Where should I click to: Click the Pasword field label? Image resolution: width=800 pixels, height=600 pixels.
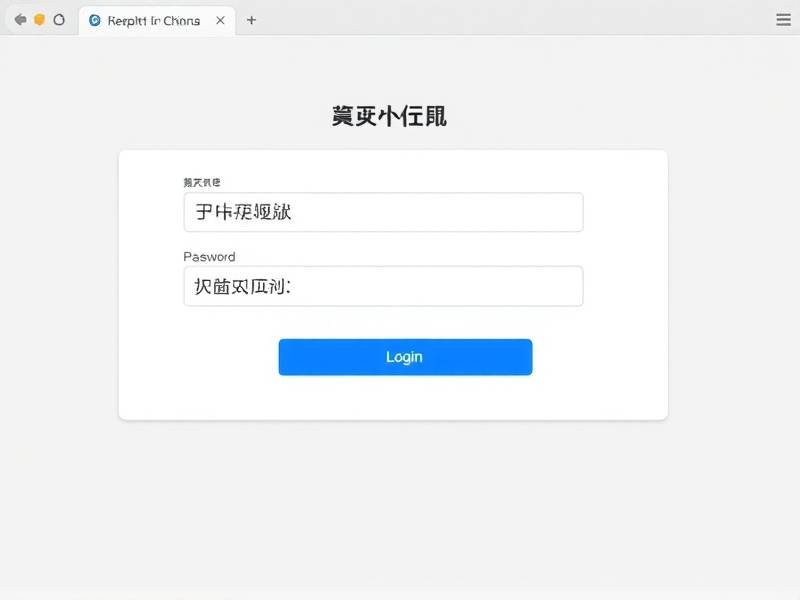tap(209, 257)
